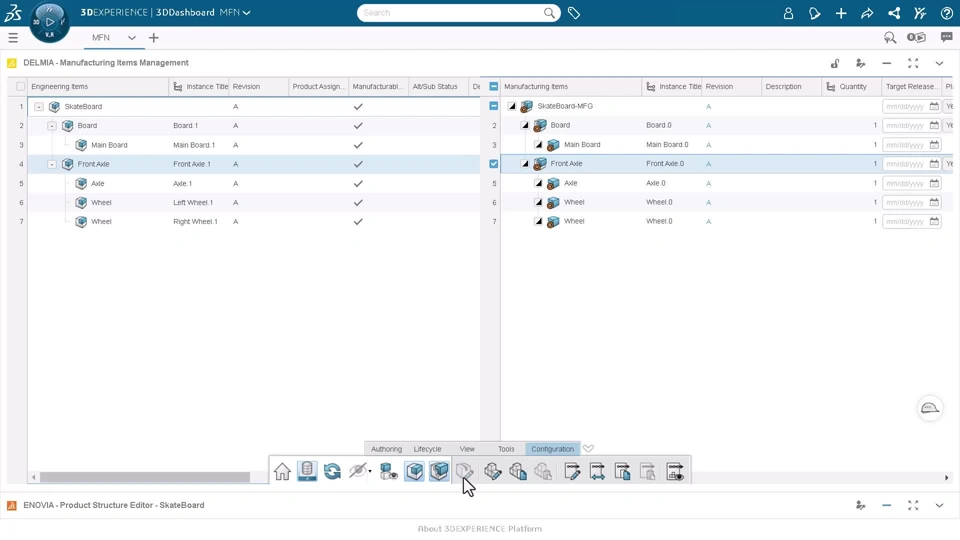Click the effectivity document with double arrow icon

(x=597, y=471)
